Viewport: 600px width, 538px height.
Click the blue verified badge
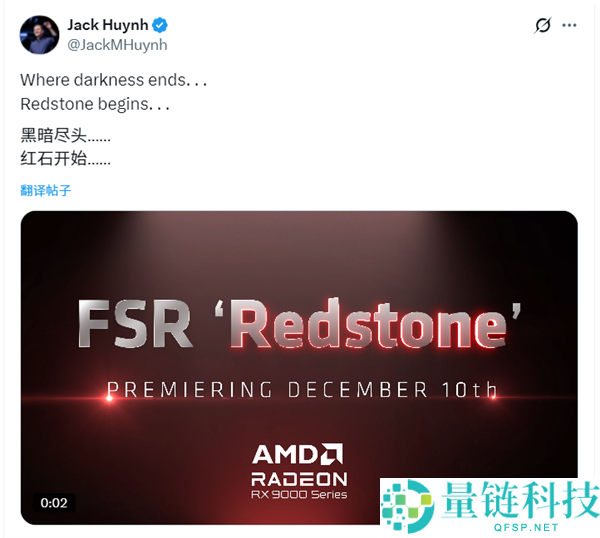click(160, 25)
